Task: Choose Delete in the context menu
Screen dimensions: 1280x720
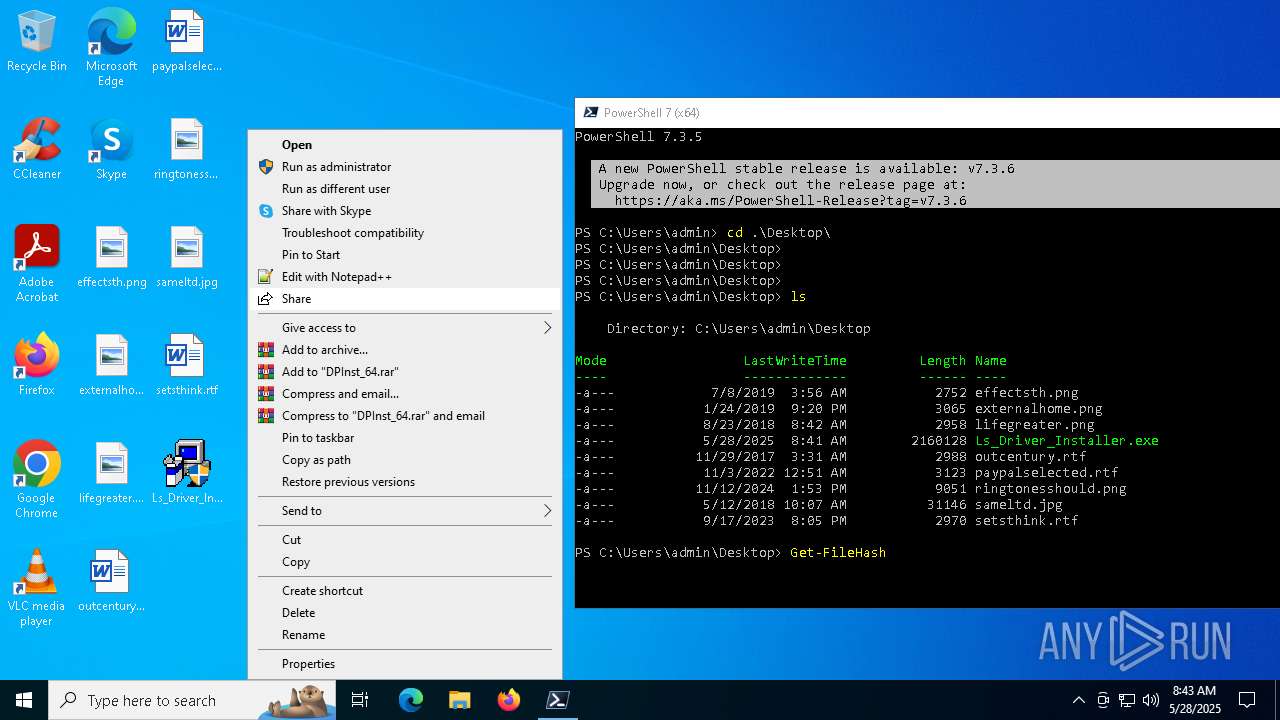Action: tap(405, 613)
